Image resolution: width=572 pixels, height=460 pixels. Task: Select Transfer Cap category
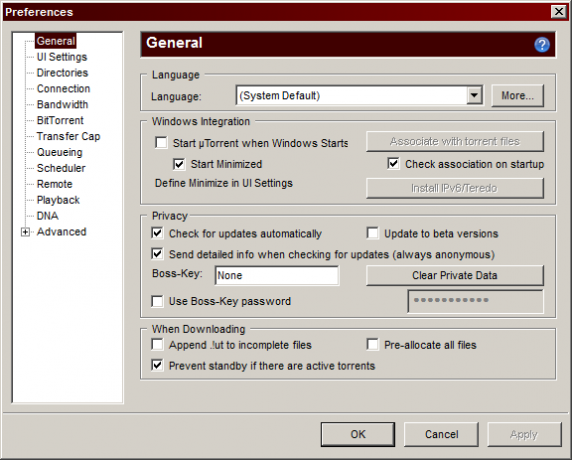[x=68, y=136]
